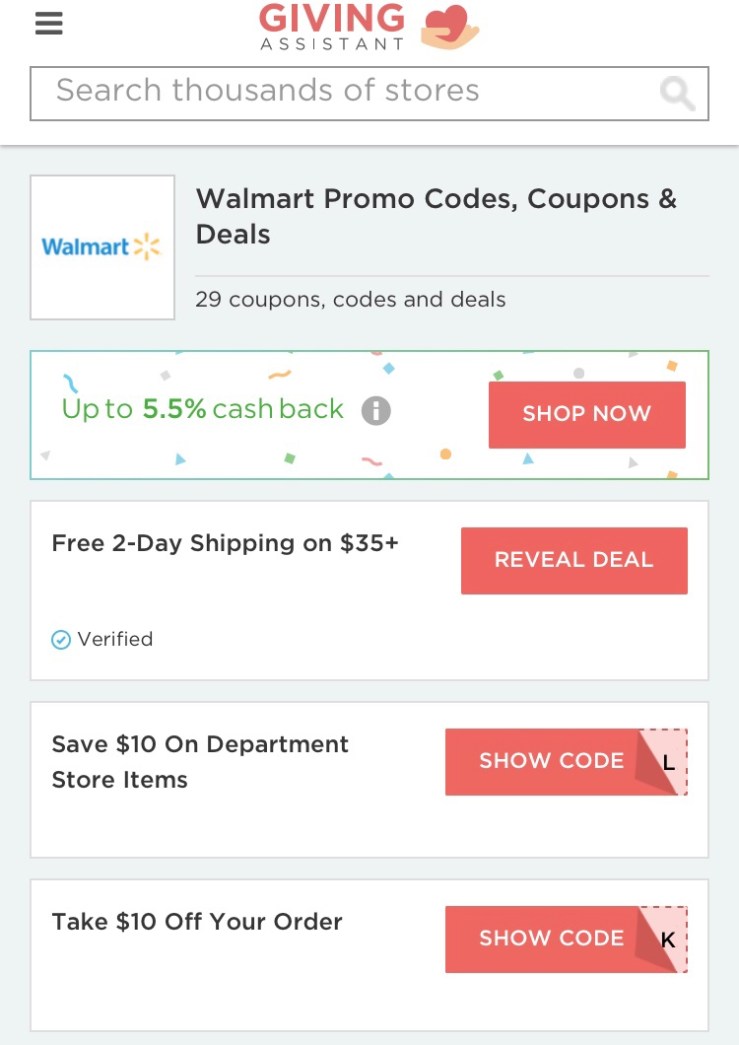The width and height of the screenshot is (739, 1045).
Task: Click the peeled code corner showing L
Action: tap(668, 763)
